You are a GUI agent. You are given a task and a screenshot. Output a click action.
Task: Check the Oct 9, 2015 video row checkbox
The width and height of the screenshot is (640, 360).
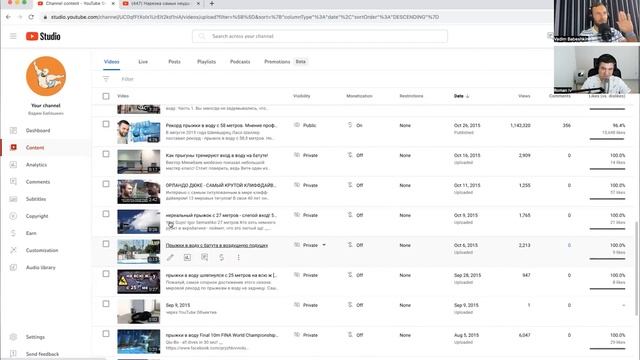coord(106,214)
